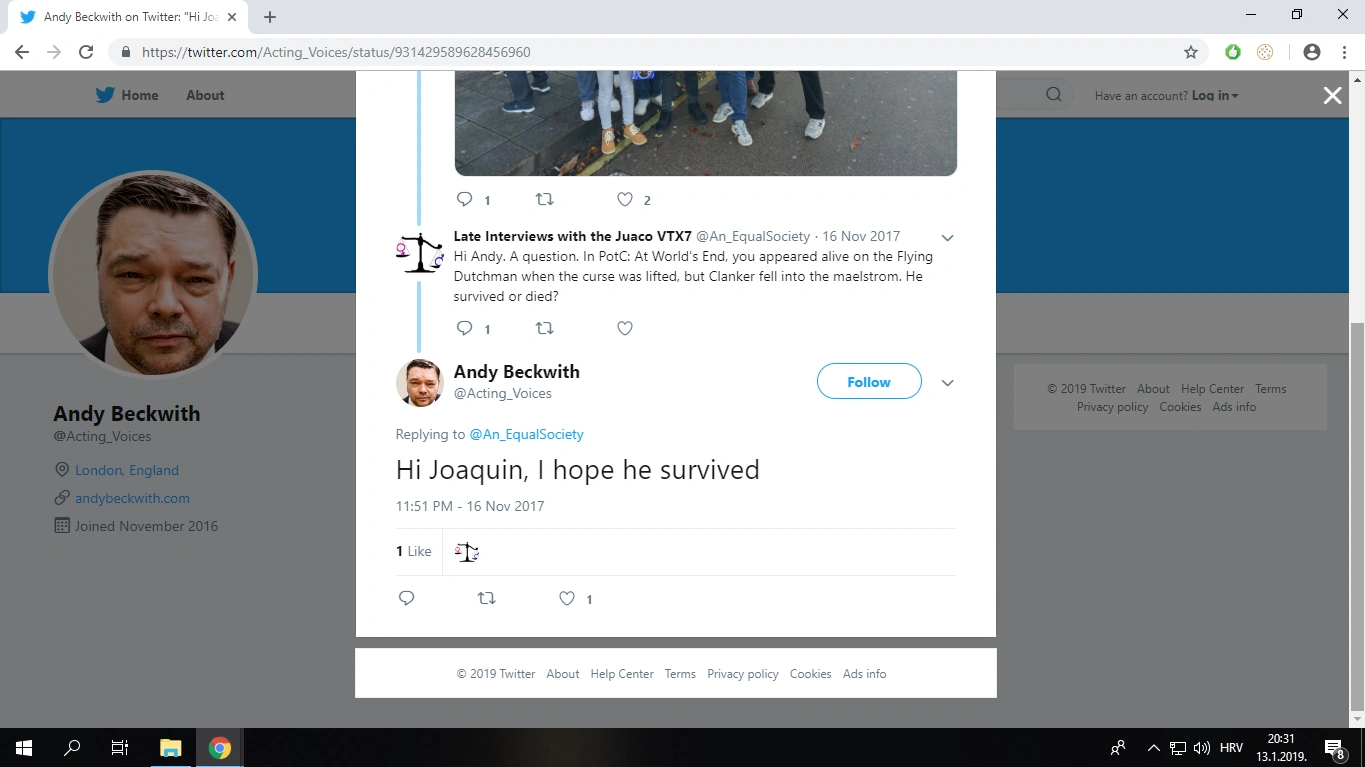Open Cookies in the right sidebar footer
This screenshot has width=1365, height=767.
tap(1180, 407)
